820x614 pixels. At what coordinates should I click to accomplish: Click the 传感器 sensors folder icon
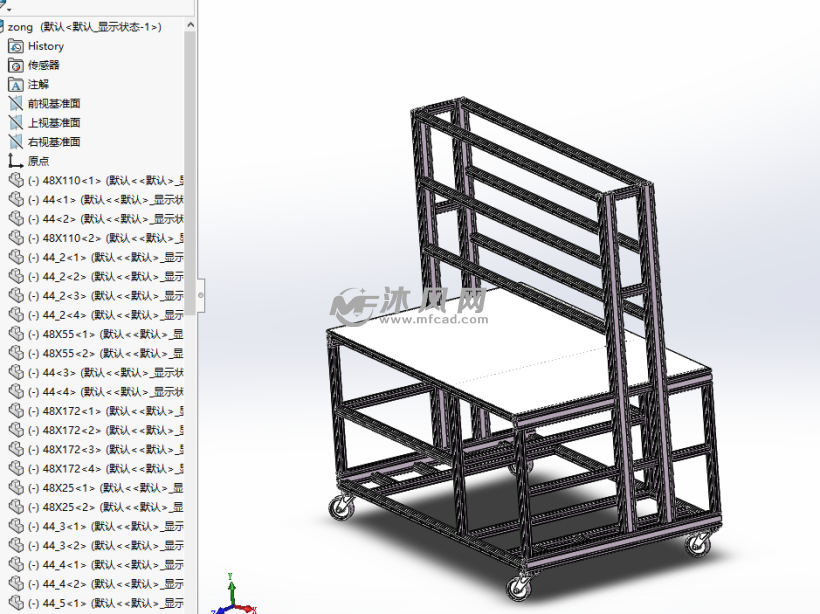(15, 65)
